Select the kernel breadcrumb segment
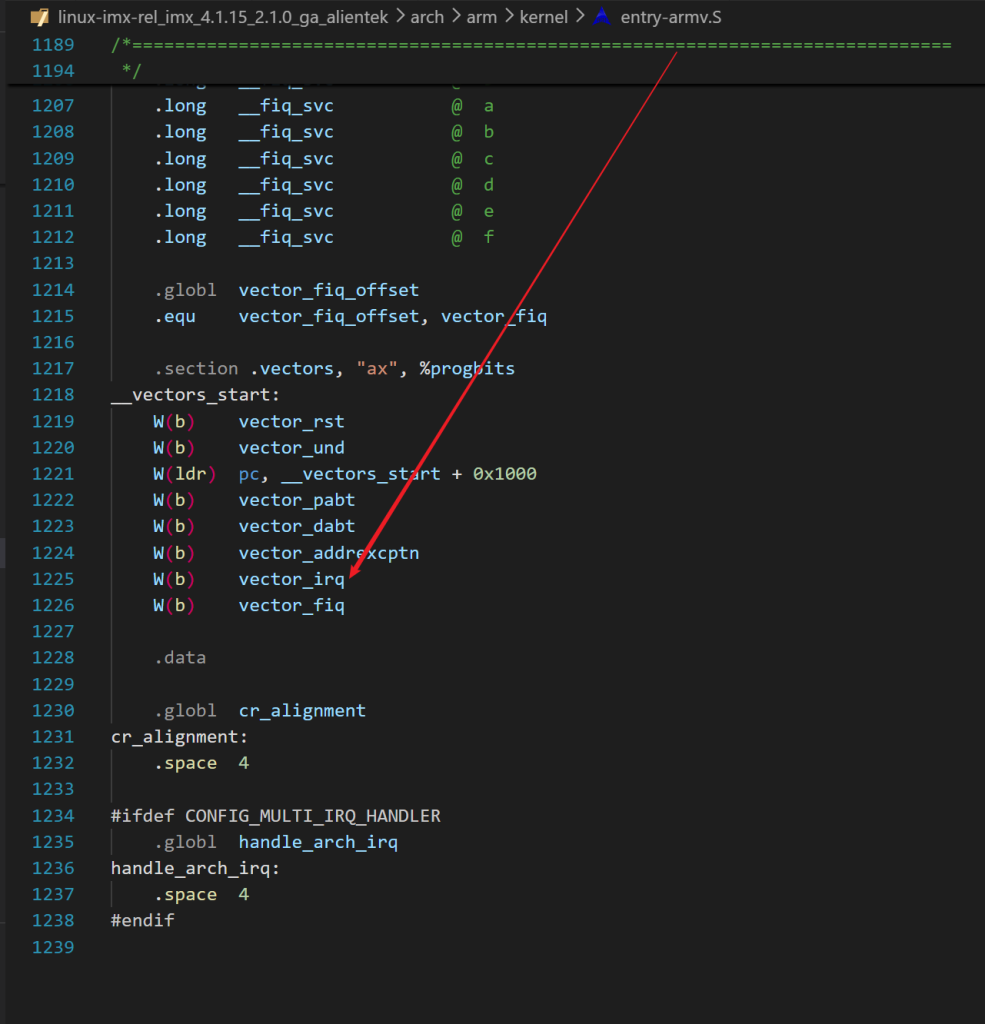Image resolution: width=985 pixels, height=1024 pixels. (543, 17)
